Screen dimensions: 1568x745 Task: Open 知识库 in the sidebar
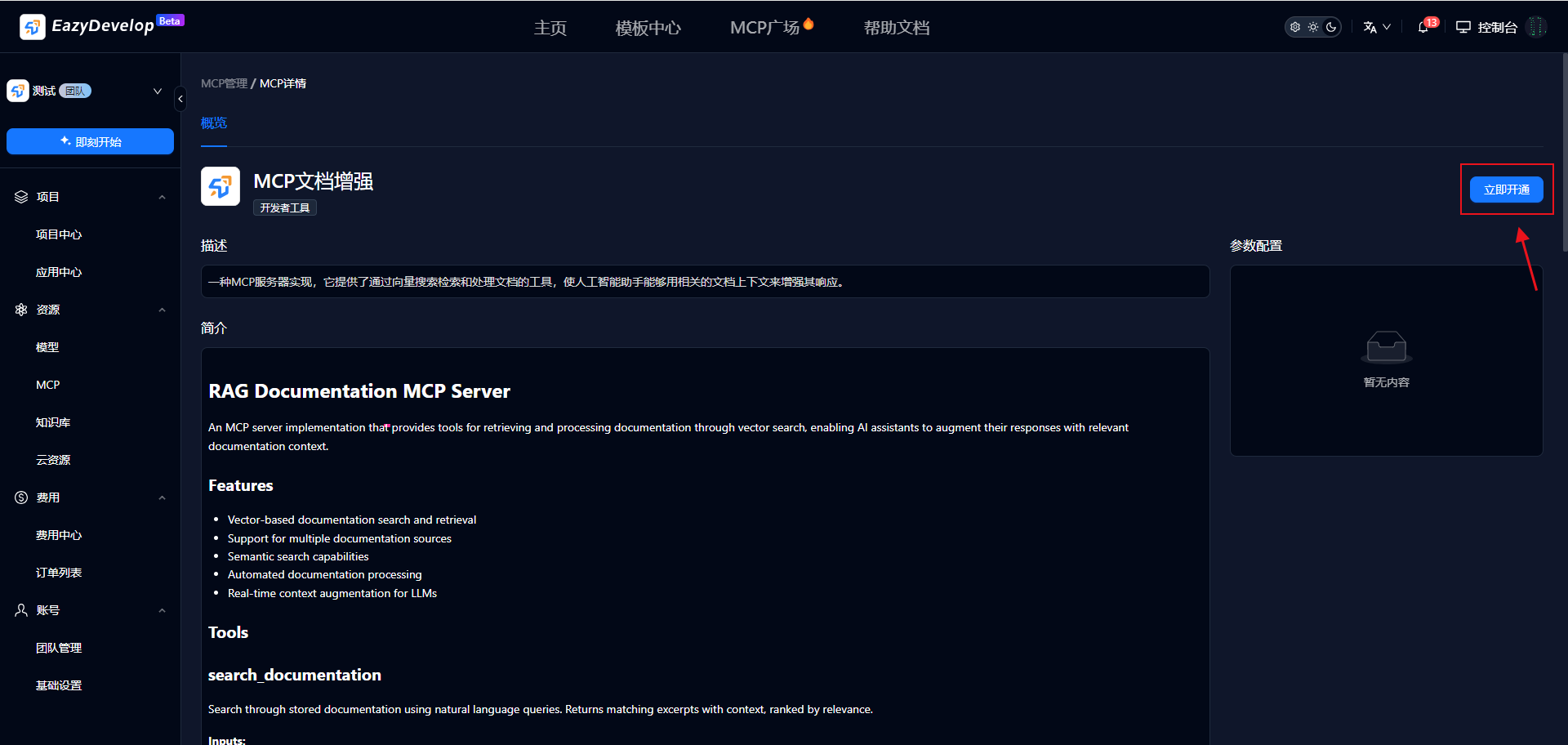53,422
